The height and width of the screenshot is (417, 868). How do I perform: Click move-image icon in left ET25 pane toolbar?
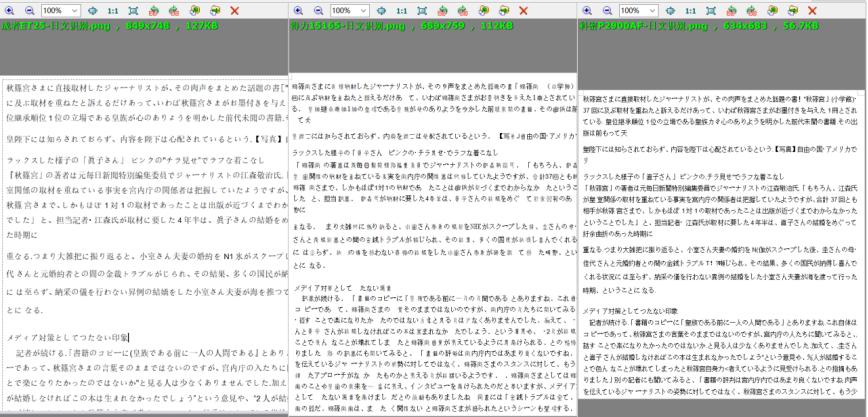click(x=215, y=11)
